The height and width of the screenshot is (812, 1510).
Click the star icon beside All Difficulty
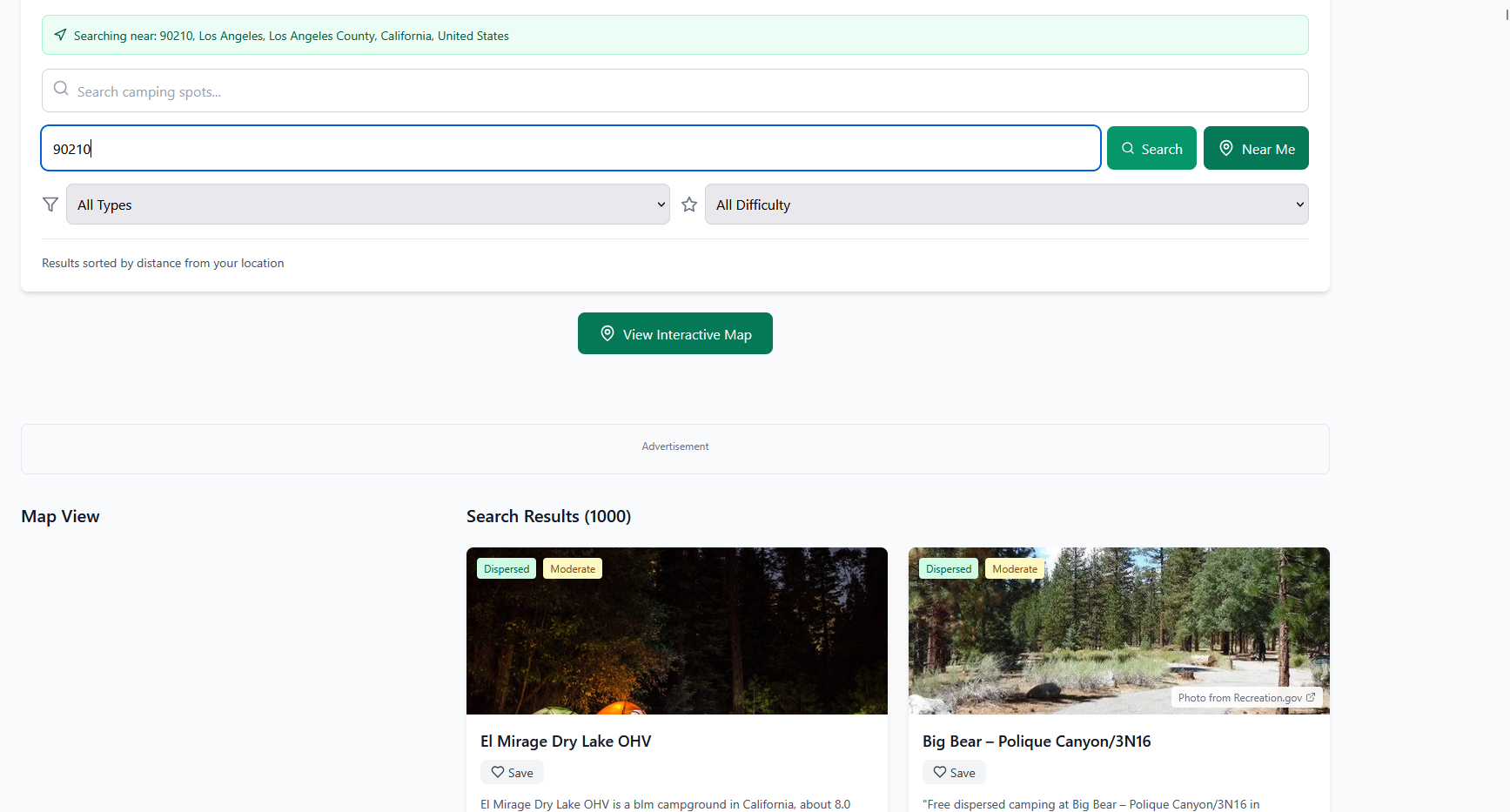click(x=689, y=205)
